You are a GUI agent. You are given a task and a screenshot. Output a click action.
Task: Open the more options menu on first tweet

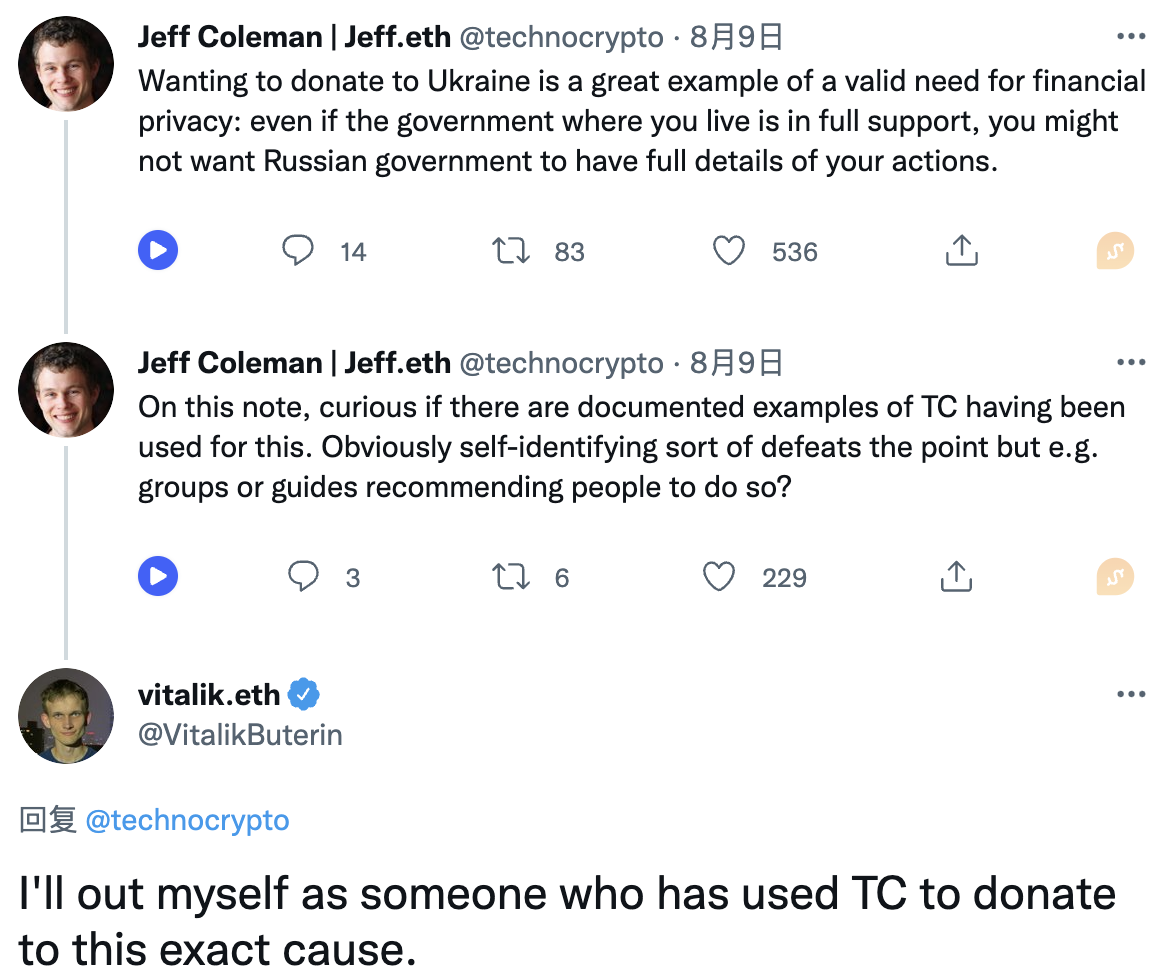(x=1130, y=37)
